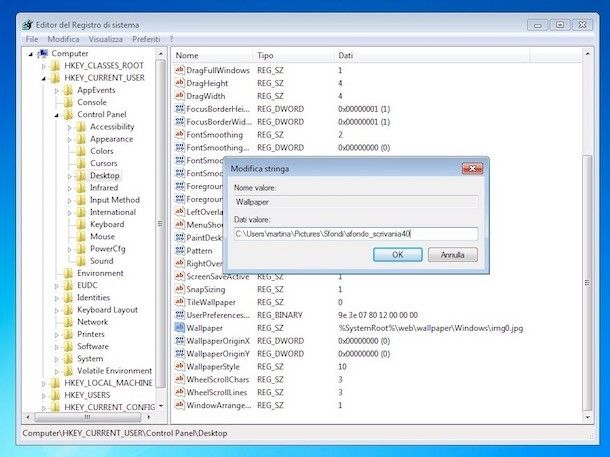
Task: Click the Registry Editor title bar icon
Action: pyautogui.click(x=27, y=25)
